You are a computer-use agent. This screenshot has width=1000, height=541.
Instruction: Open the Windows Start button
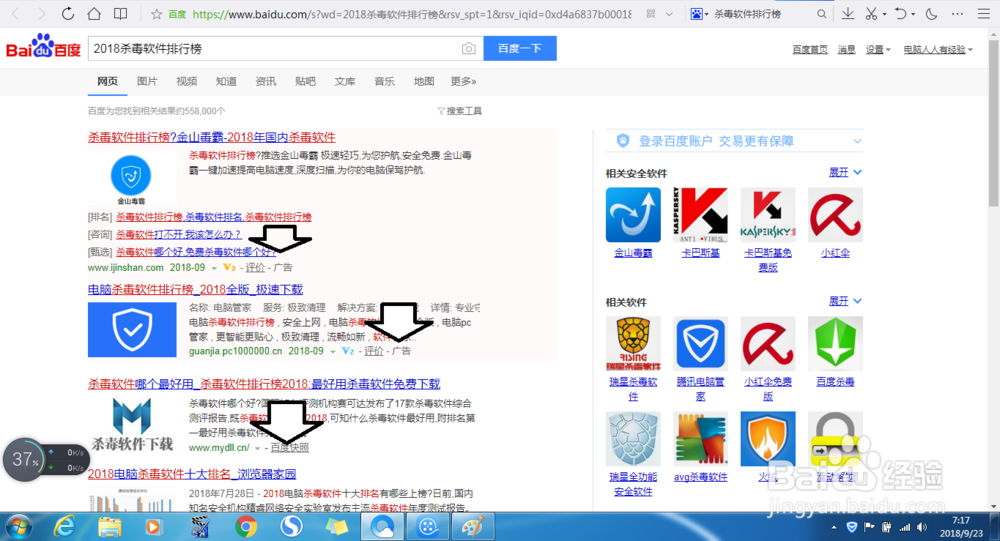click(18, 527)
